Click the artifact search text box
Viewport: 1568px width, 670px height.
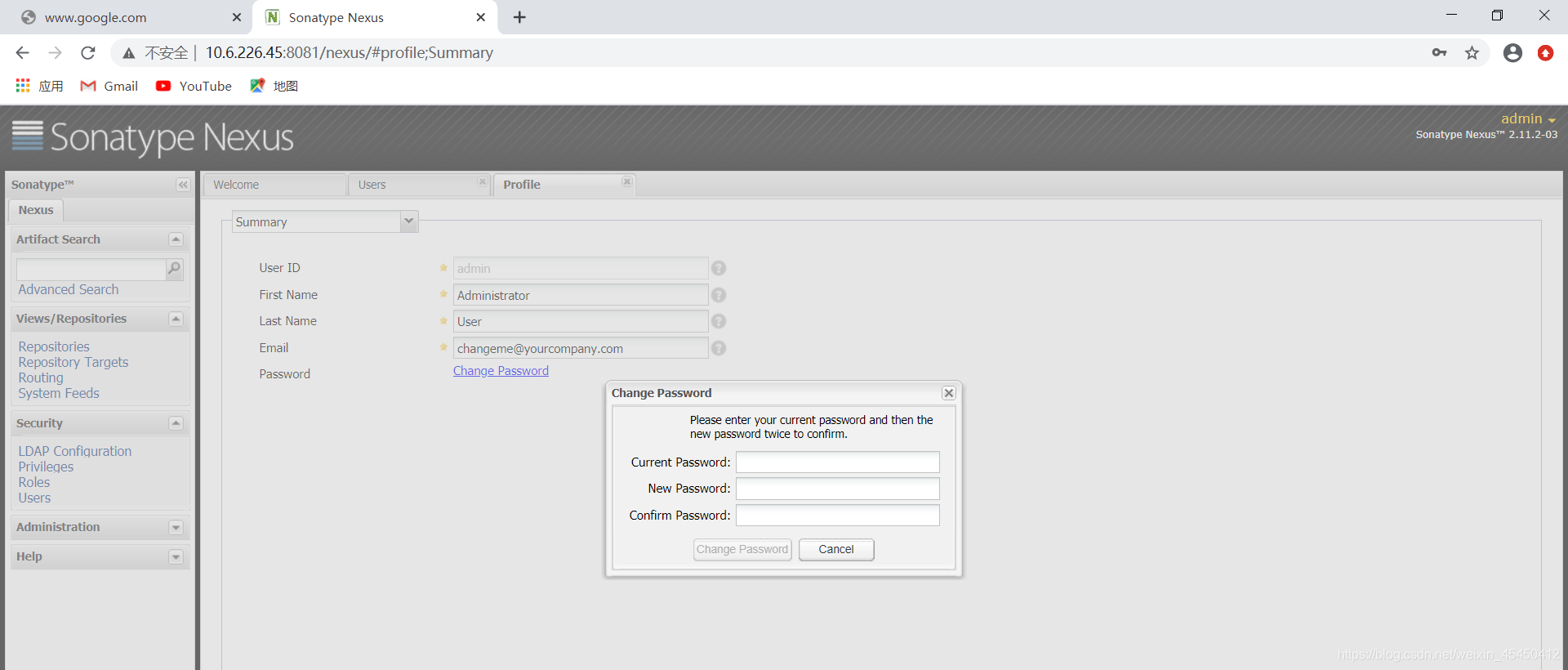[91, 269]
